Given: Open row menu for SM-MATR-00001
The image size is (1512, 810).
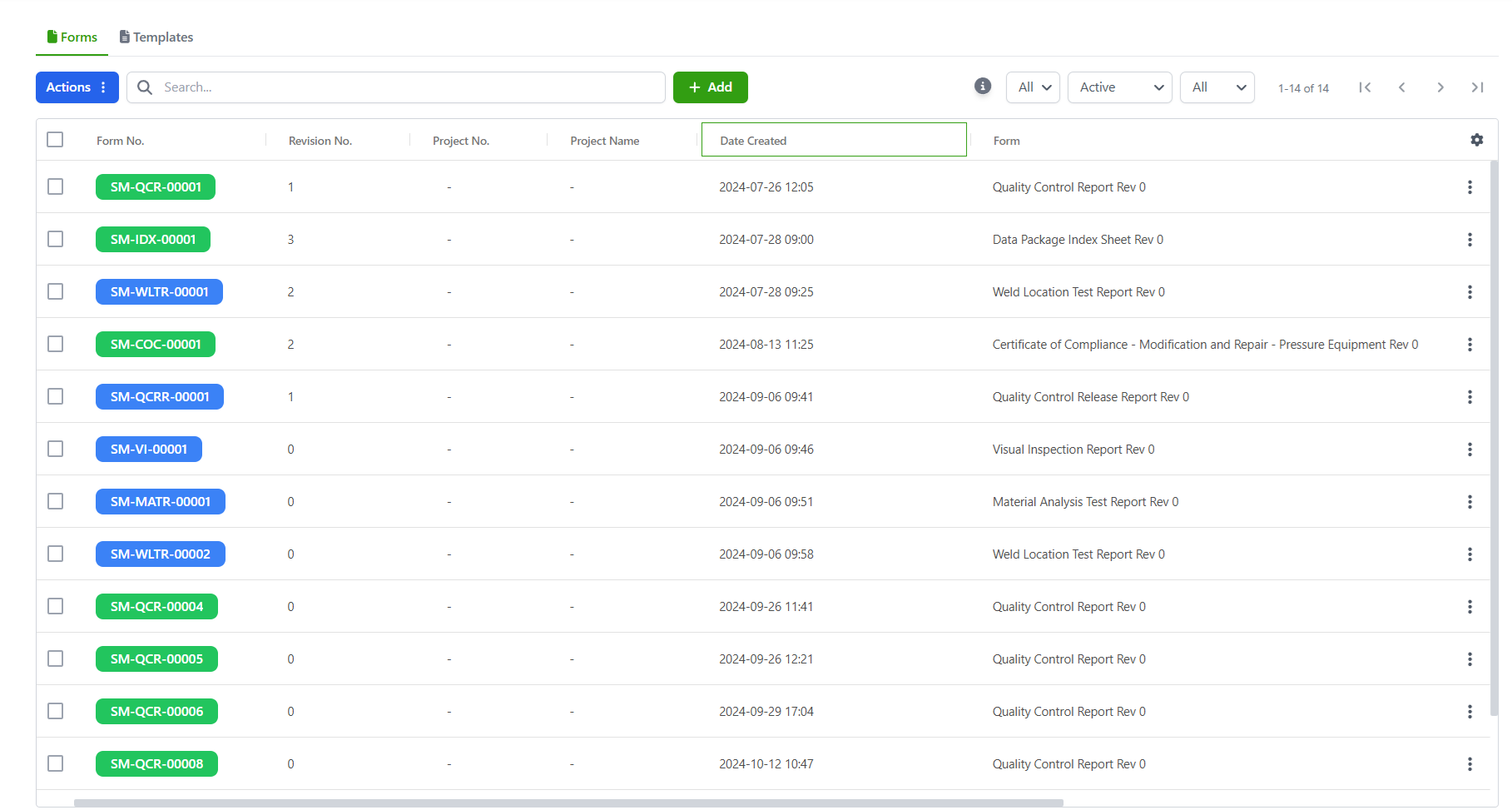Looking at the screenshot, I should (x=1470, y=502).
